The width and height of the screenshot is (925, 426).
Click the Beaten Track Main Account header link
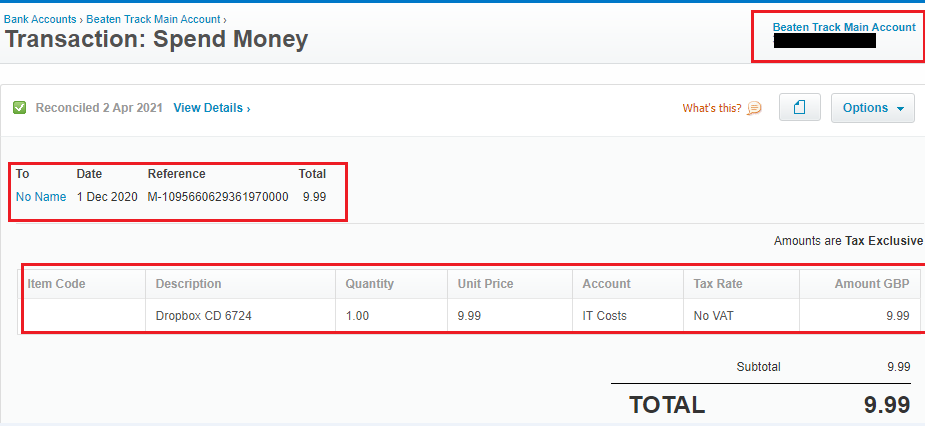tap(843, 27)
